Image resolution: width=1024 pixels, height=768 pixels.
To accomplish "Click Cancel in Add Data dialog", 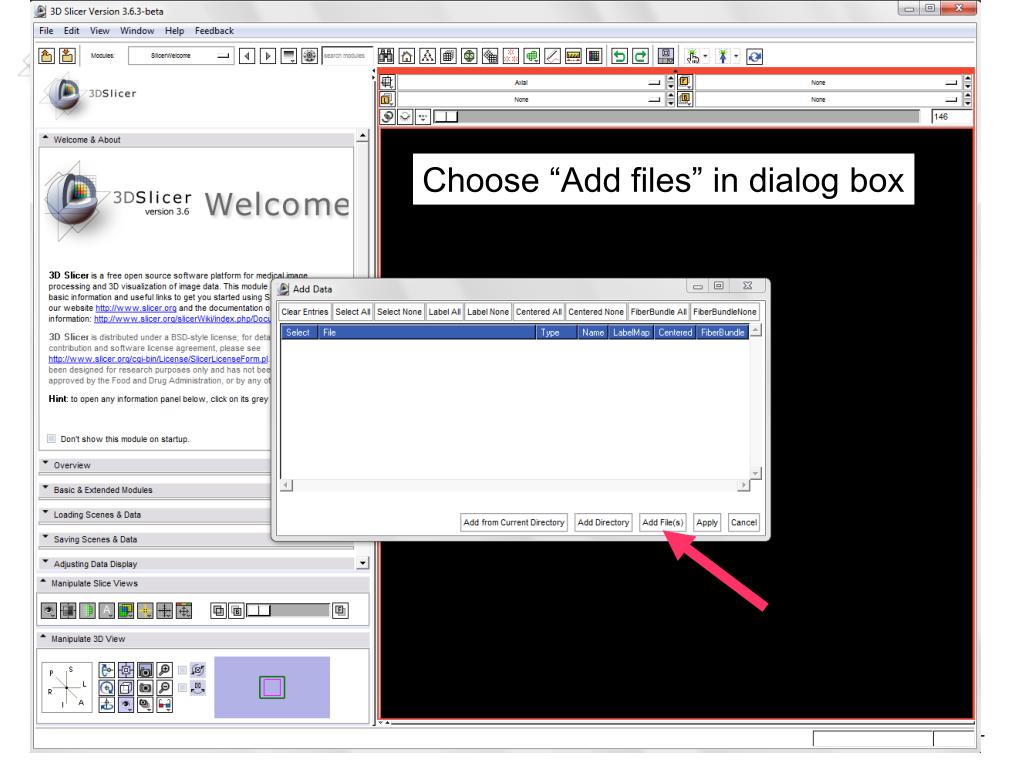I will point(744,522).
